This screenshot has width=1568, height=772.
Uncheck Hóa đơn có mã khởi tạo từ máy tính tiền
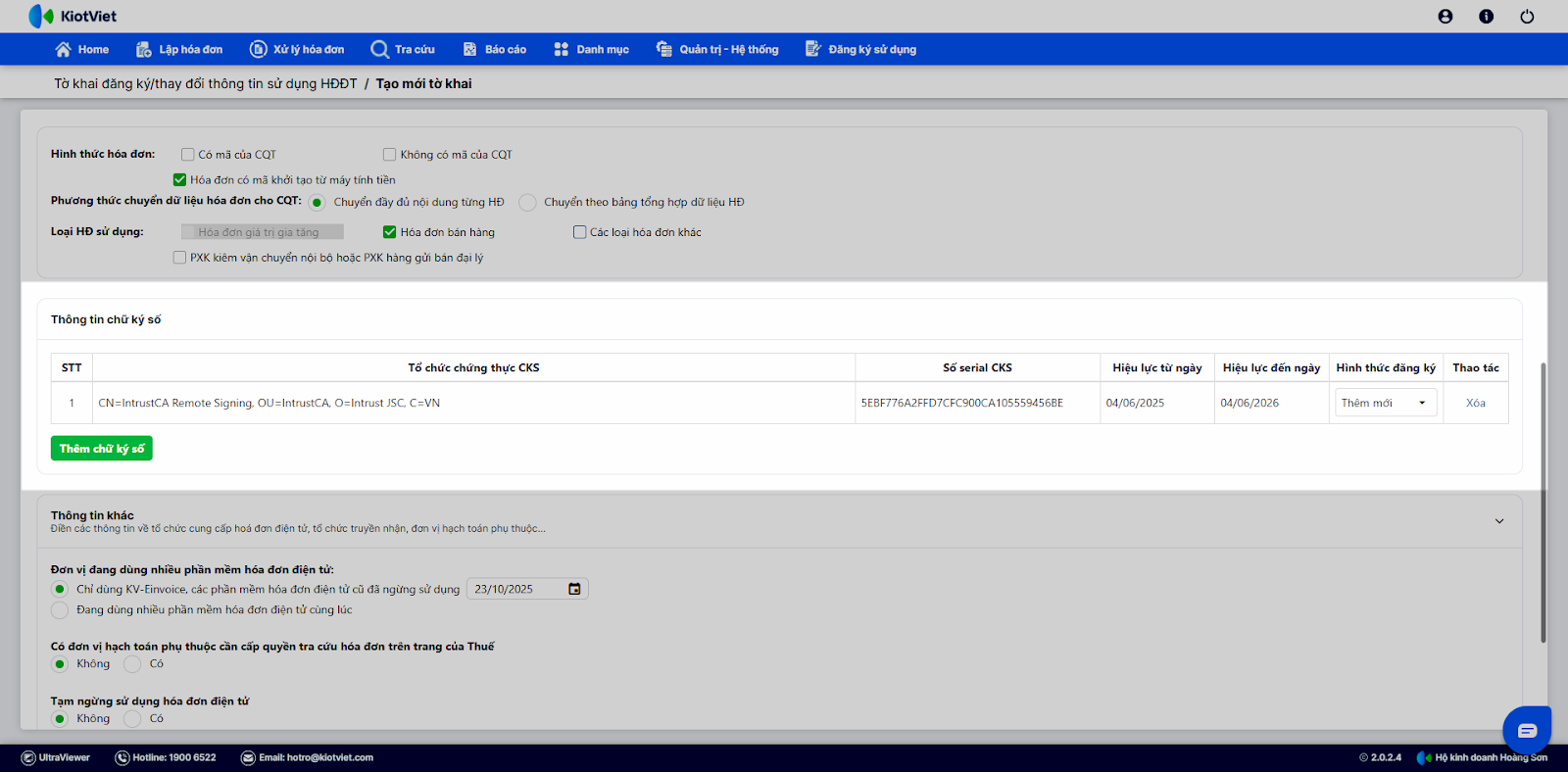179,179
